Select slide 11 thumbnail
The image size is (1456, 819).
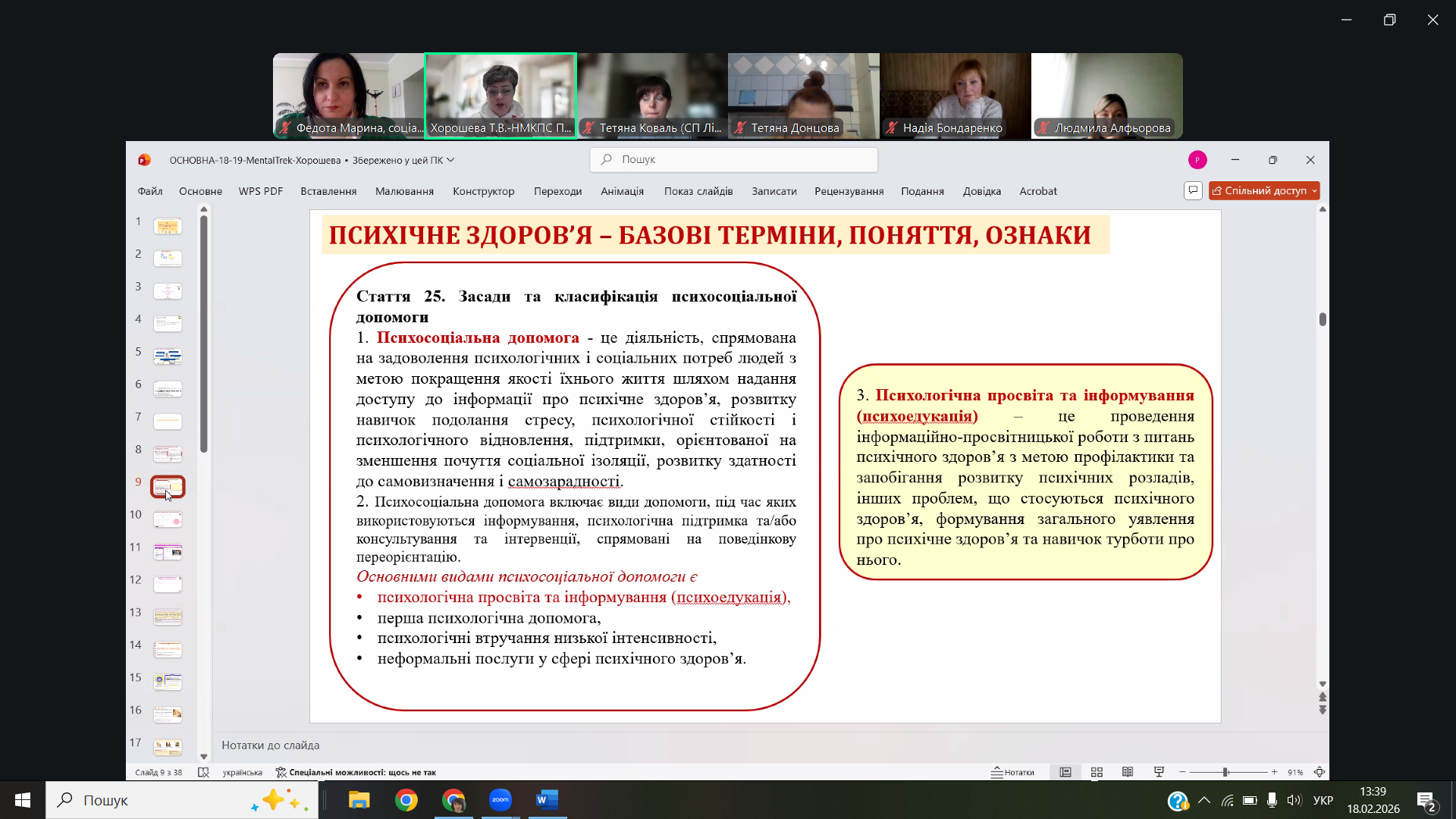pyautogui.click(x=168, y=551)
